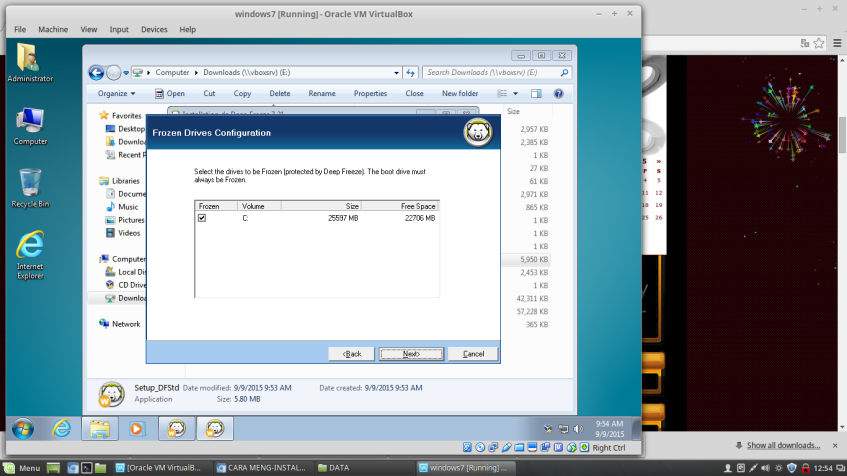Click Delete in Explorer toolbar
Image resolution: width=847 pixels, height=476 pixels.
[280, 93]
